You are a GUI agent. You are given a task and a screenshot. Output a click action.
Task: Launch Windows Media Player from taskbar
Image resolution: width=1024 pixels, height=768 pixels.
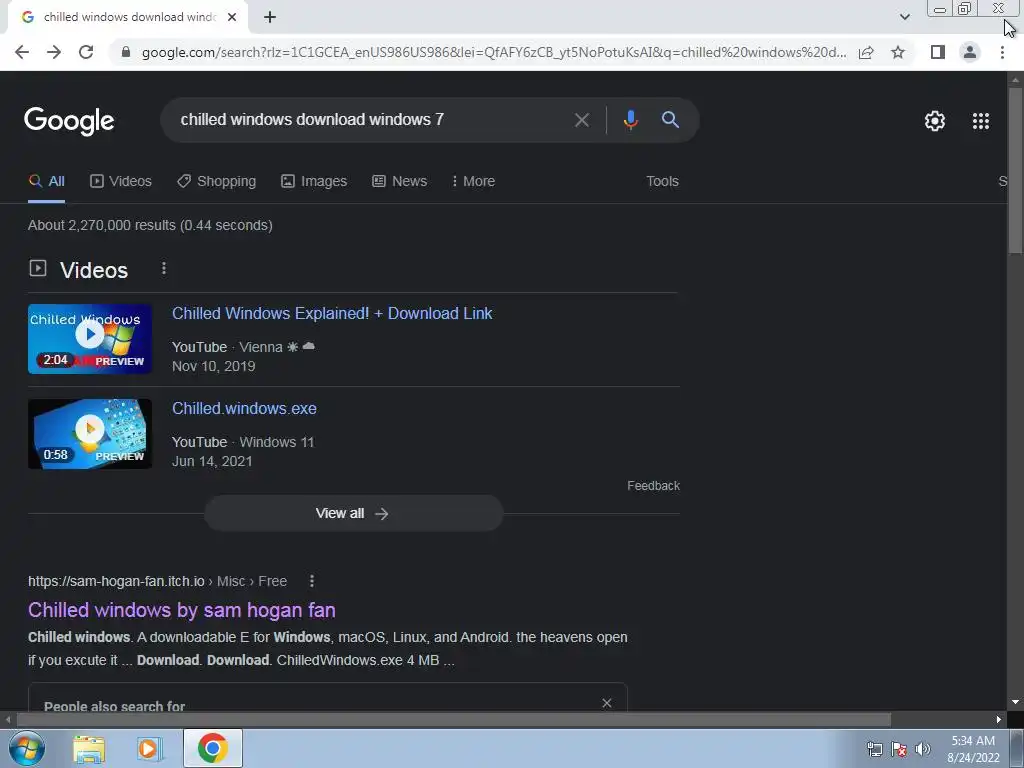point(149,748)
